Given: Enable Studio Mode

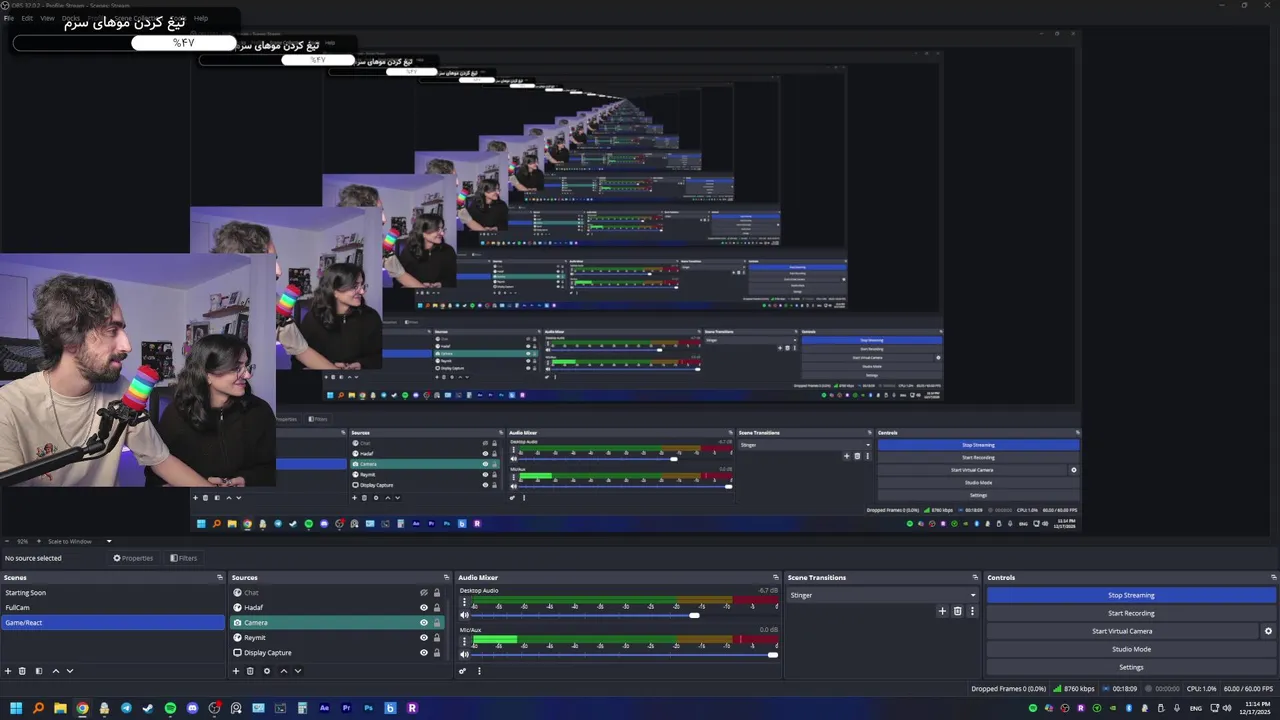Looking at the screenshot, I should 1131,649.
